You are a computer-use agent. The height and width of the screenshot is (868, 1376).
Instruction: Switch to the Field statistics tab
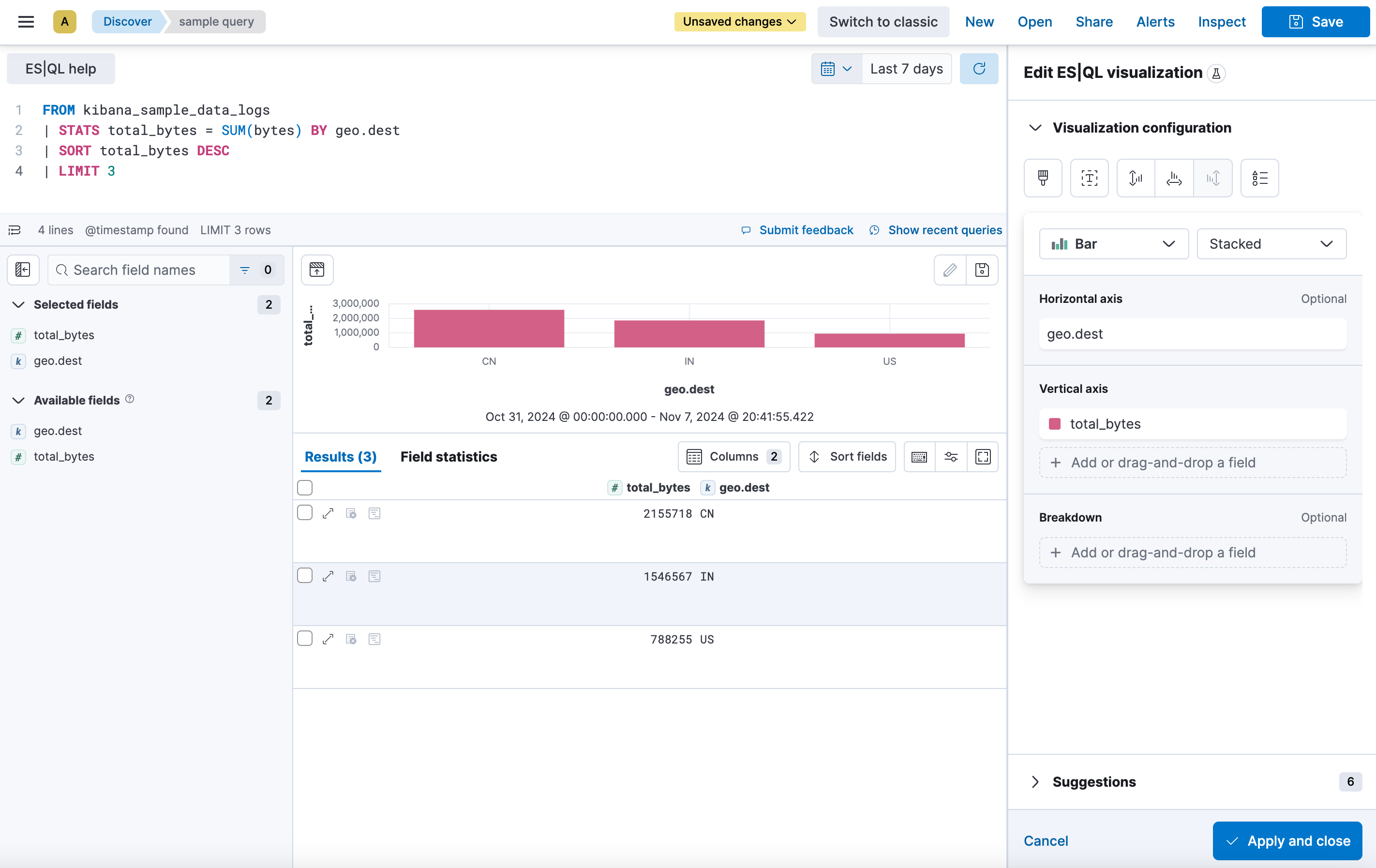[x=449, y=457]
